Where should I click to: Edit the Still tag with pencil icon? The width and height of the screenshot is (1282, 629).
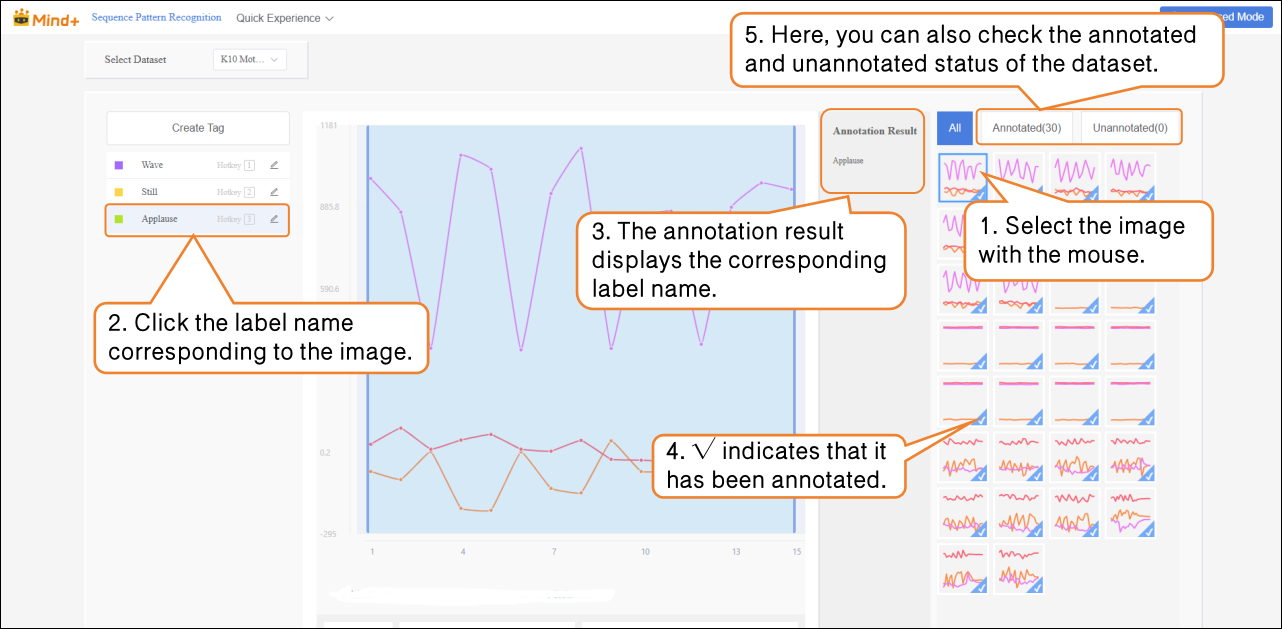coord(274,192)
